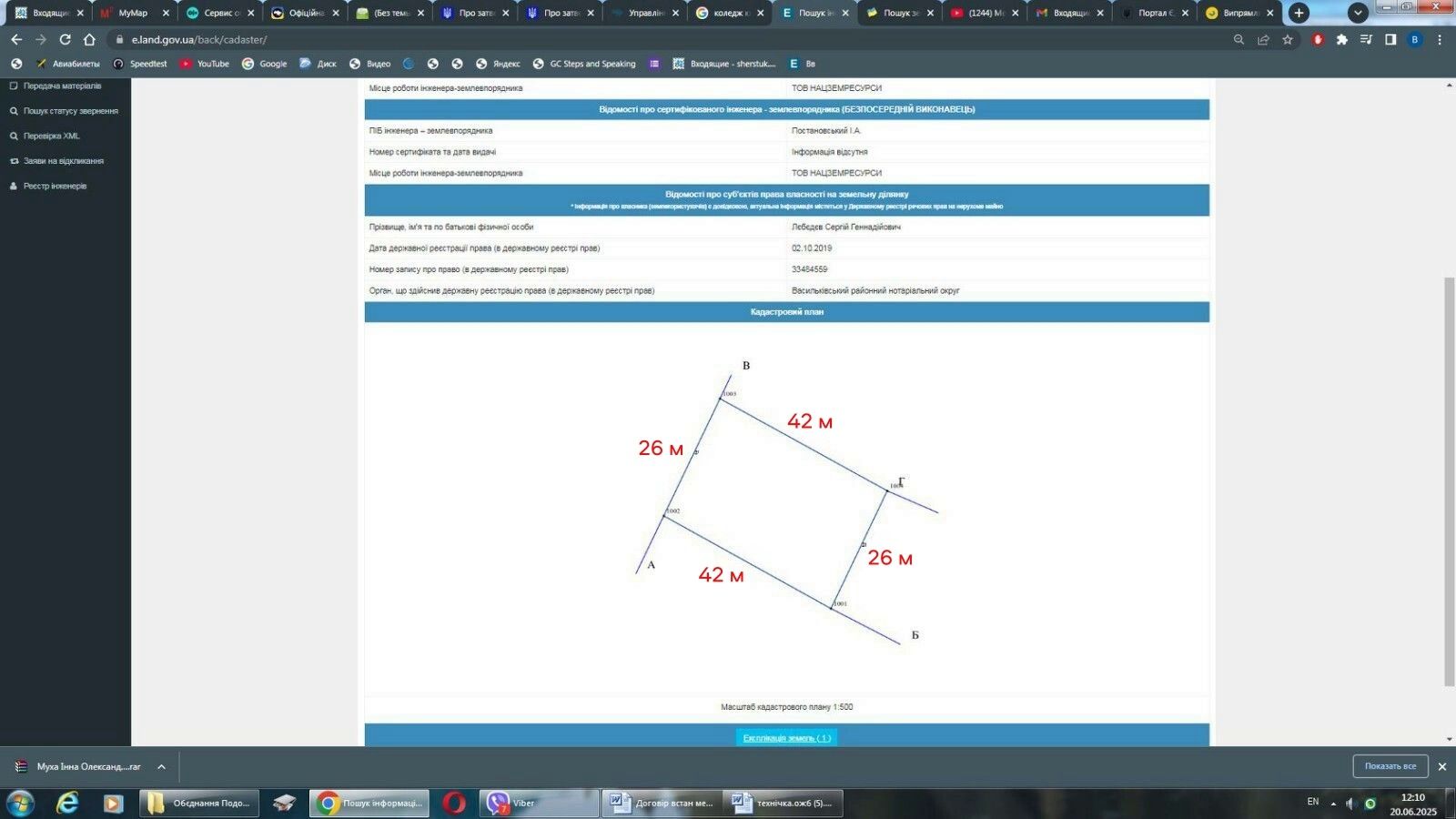The width and height of the screenshot is (1456, 819).
Task: Open the red AdBlock extension icon
Action: tap(1317, 40)
